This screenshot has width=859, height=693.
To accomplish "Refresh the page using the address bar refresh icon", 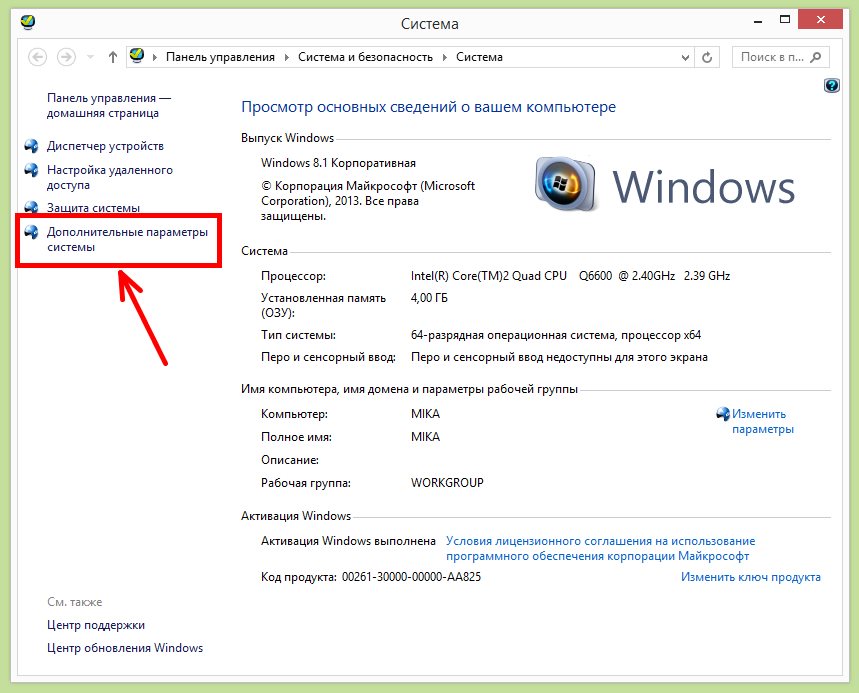I will [708, 58].
